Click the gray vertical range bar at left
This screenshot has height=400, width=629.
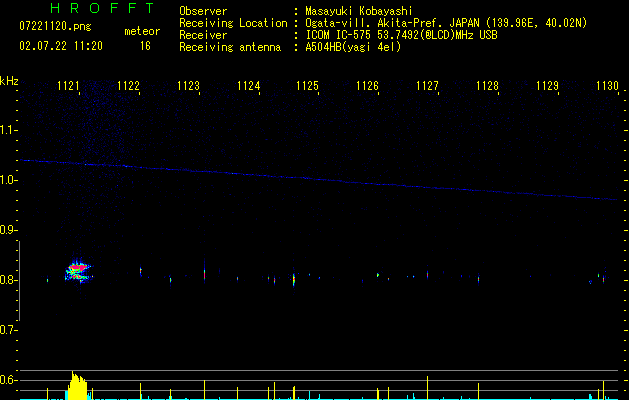(x=19, y=280)
